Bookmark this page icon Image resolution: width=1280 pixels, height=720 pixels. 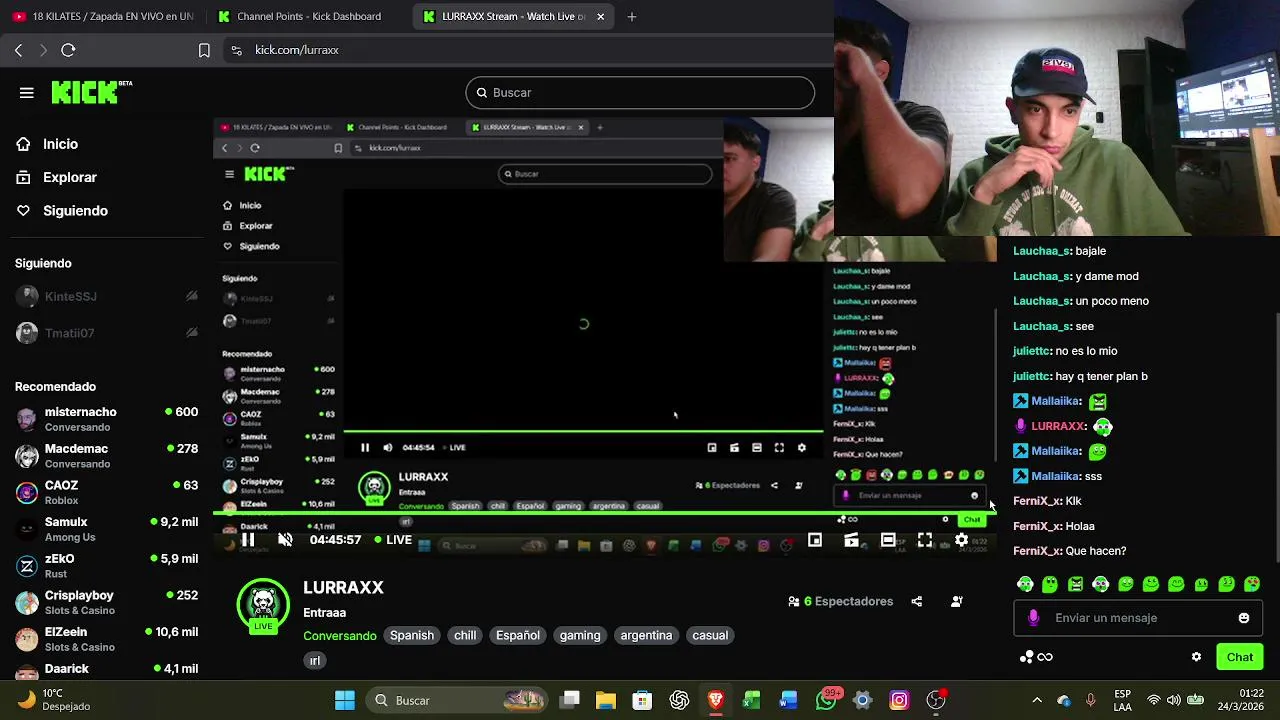click(204, 50)
